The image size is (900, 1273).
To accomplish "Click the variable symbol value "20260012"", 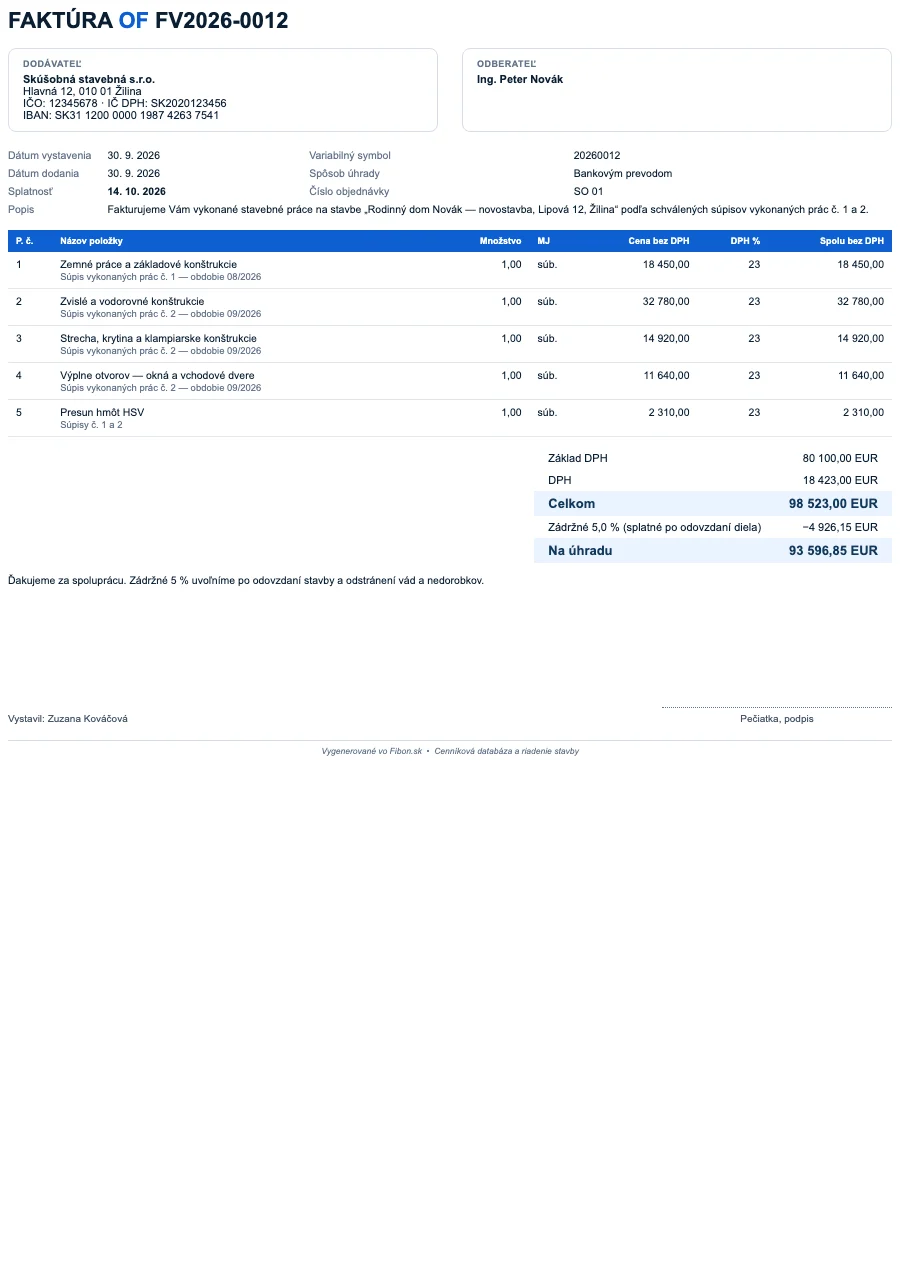I will pos(597,156).
